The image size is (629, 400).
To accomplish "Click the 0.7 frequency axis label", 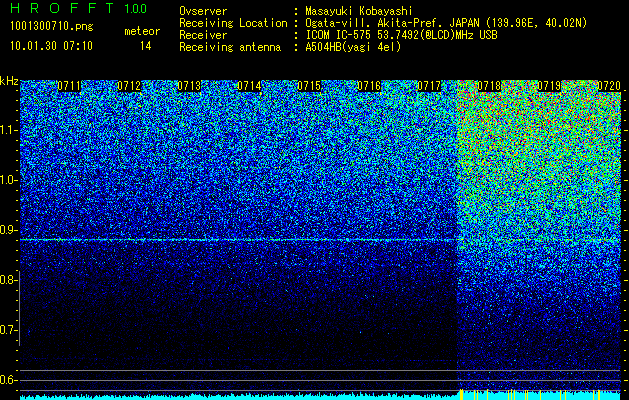I will (8, 330).
